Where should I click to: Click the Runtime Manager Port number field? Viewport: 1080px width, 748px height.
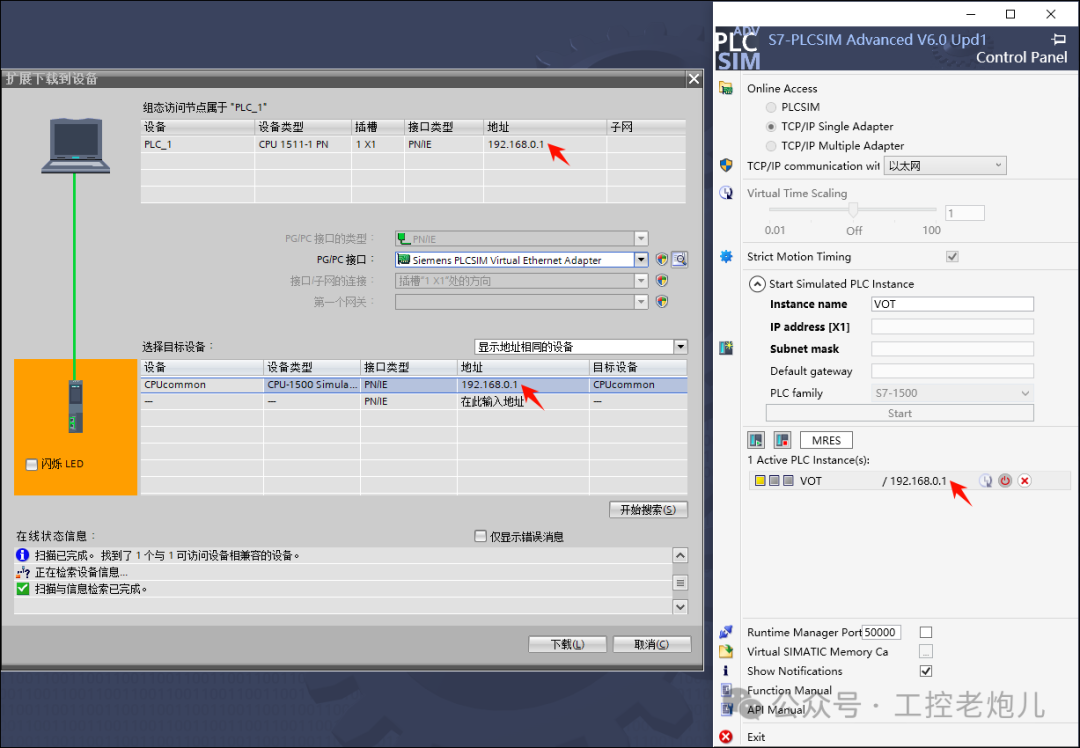(881, 632)
